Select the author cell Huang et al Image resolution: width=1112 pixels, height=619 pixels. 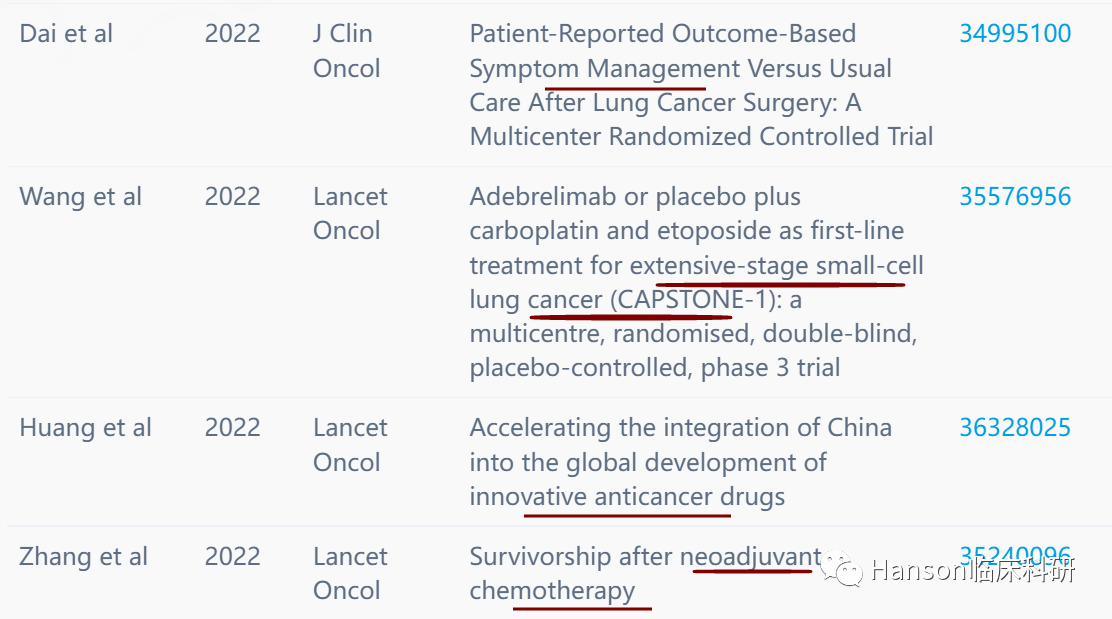(85, 428)
